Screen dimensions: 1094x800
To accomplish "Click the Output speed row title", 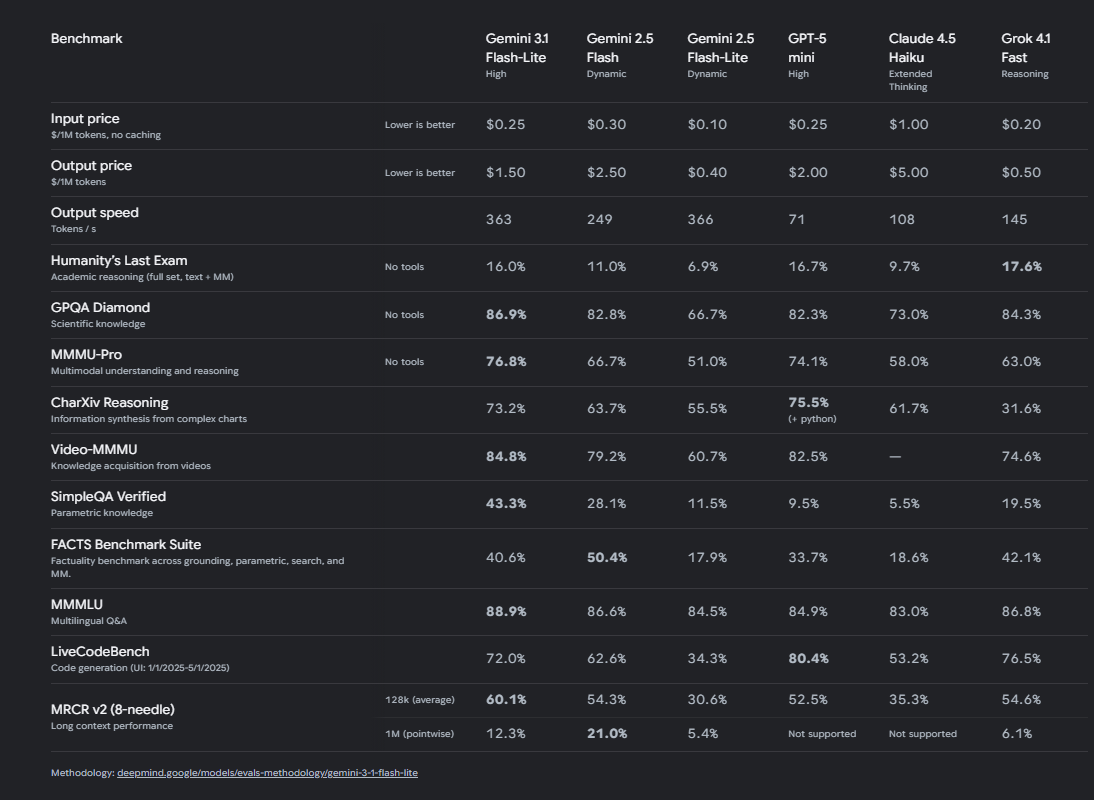I will (x=95, y=212).
